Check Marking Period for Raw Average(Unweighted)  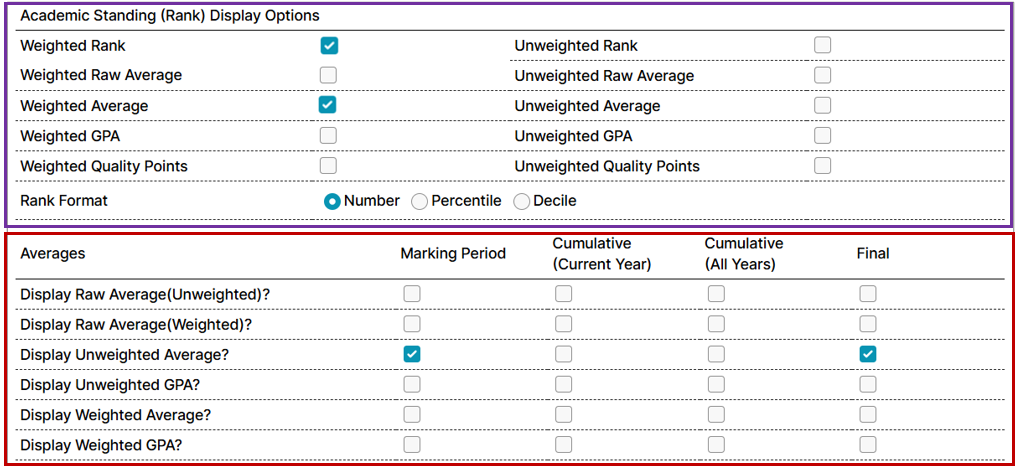[x=412, y=294]
